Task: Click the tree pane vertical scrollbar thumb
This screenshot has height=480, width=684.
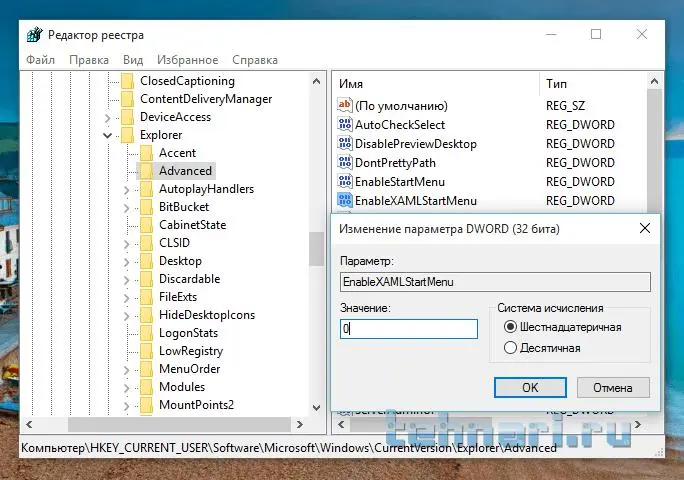Action: click(316, 249)
